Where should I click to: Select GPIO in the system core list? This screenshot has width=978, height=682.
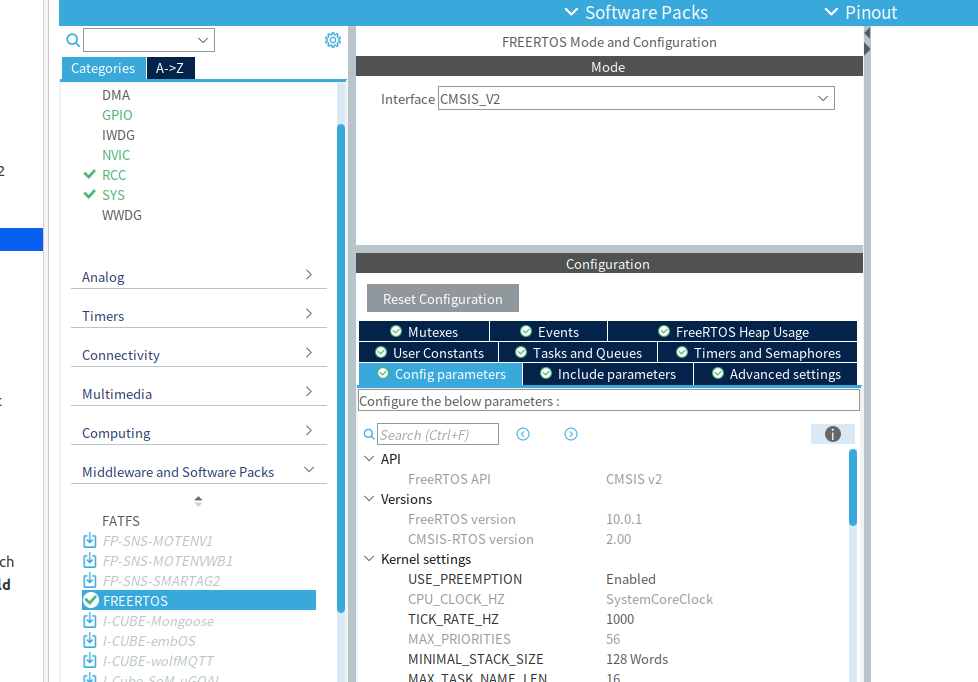coord(117,115)
